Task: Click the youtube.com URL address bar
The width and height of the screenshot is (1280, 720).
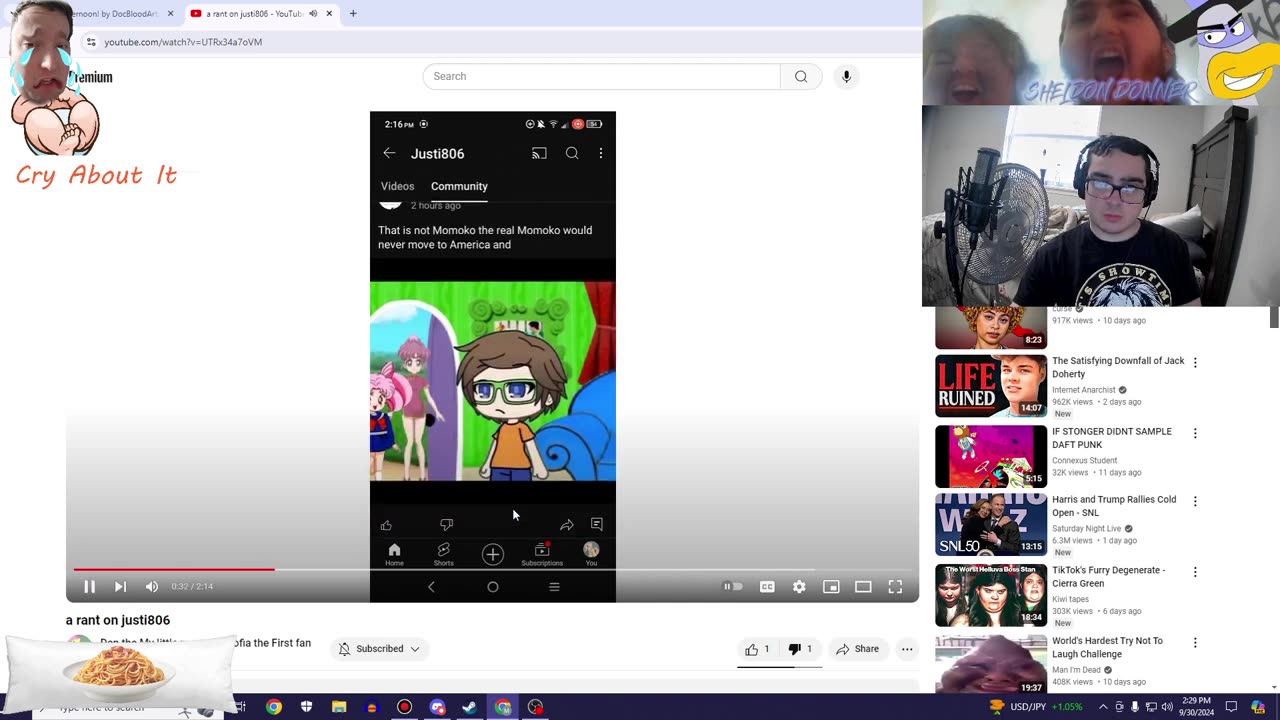Action: pyautogui.click(x=183, y=42)
